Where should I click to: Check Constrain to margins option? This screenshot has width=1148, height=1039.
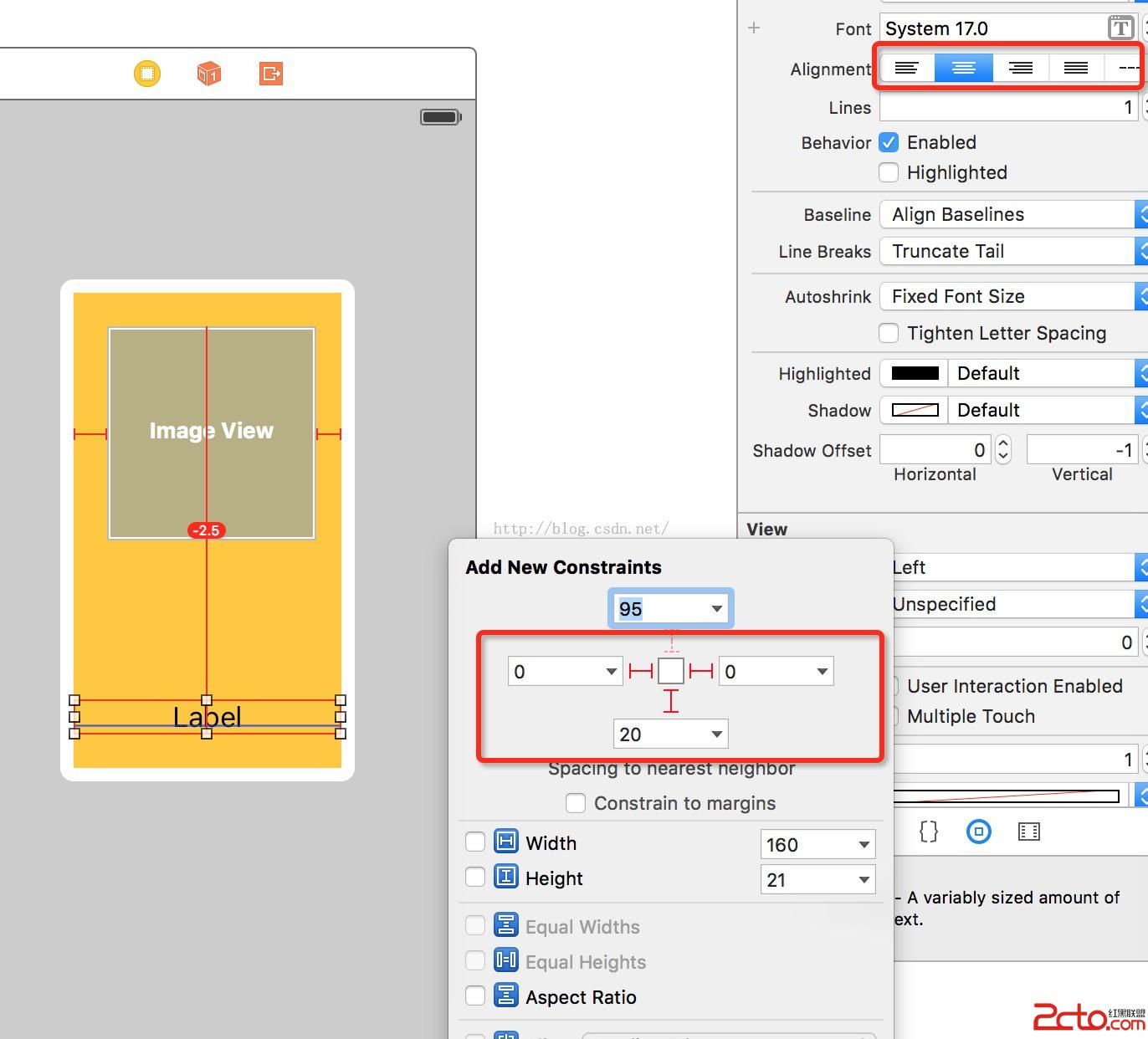pyautogui.click(x=576, y=803)
